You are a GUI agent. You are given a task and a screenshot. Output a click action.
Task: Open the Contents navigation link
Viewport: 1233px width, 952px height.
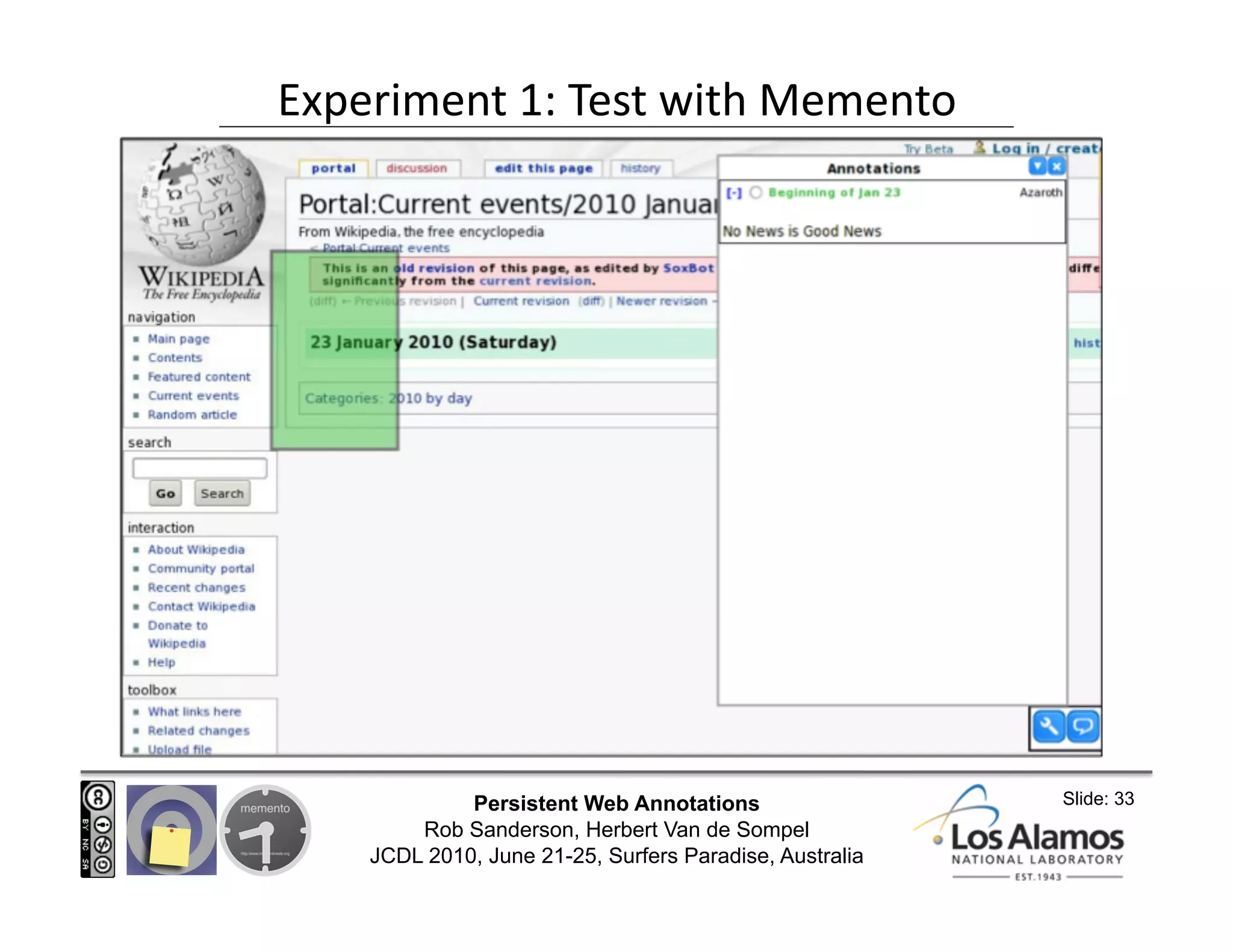coord(175,357)
